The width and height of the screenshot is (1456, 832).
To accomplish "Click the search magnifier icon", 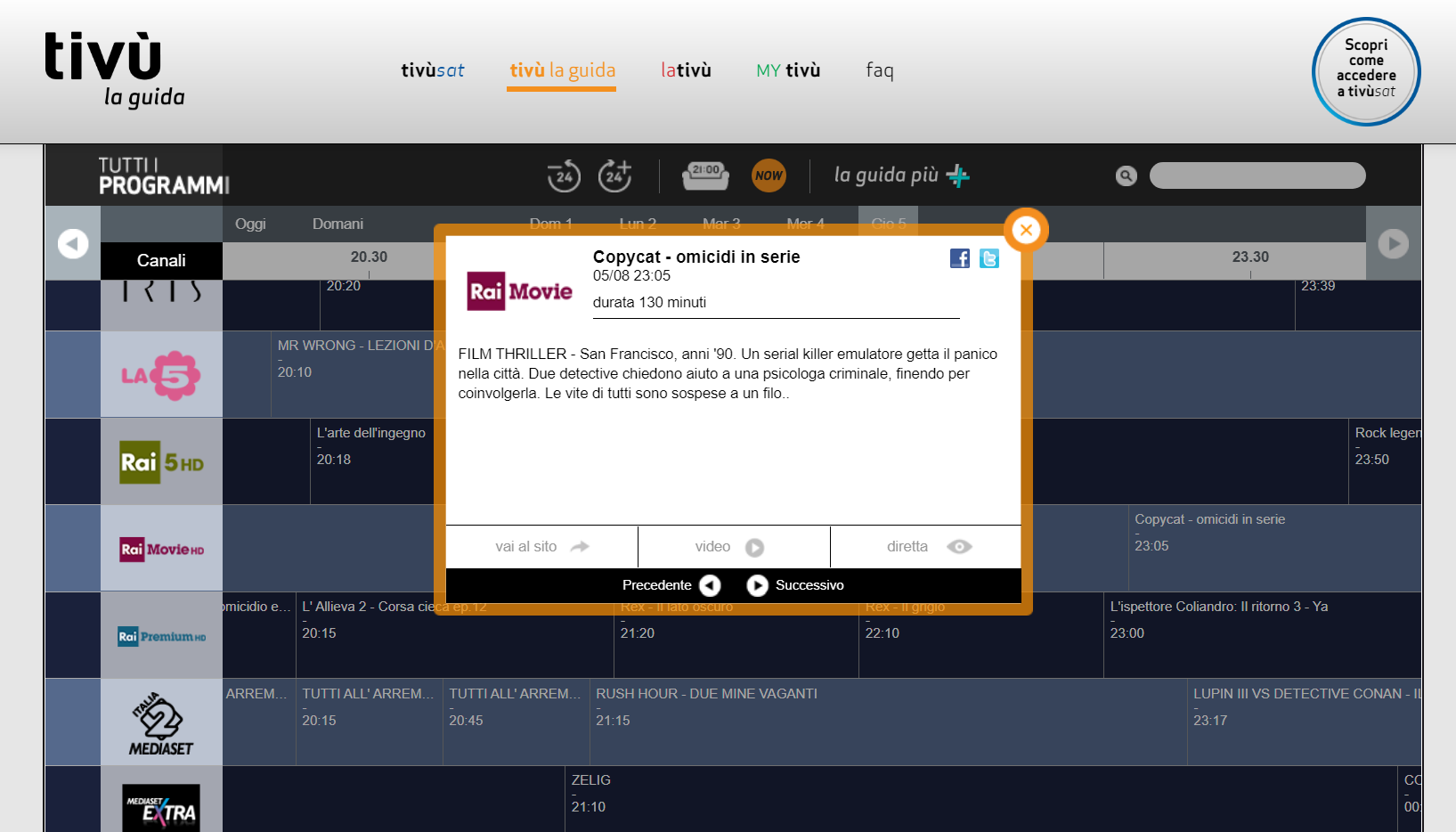I will coord(1127,175).
